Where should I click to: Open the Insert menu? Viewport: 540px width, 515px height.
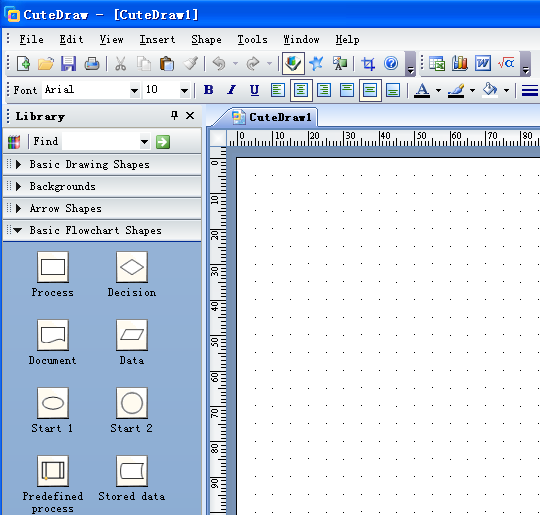pos(157,40)
